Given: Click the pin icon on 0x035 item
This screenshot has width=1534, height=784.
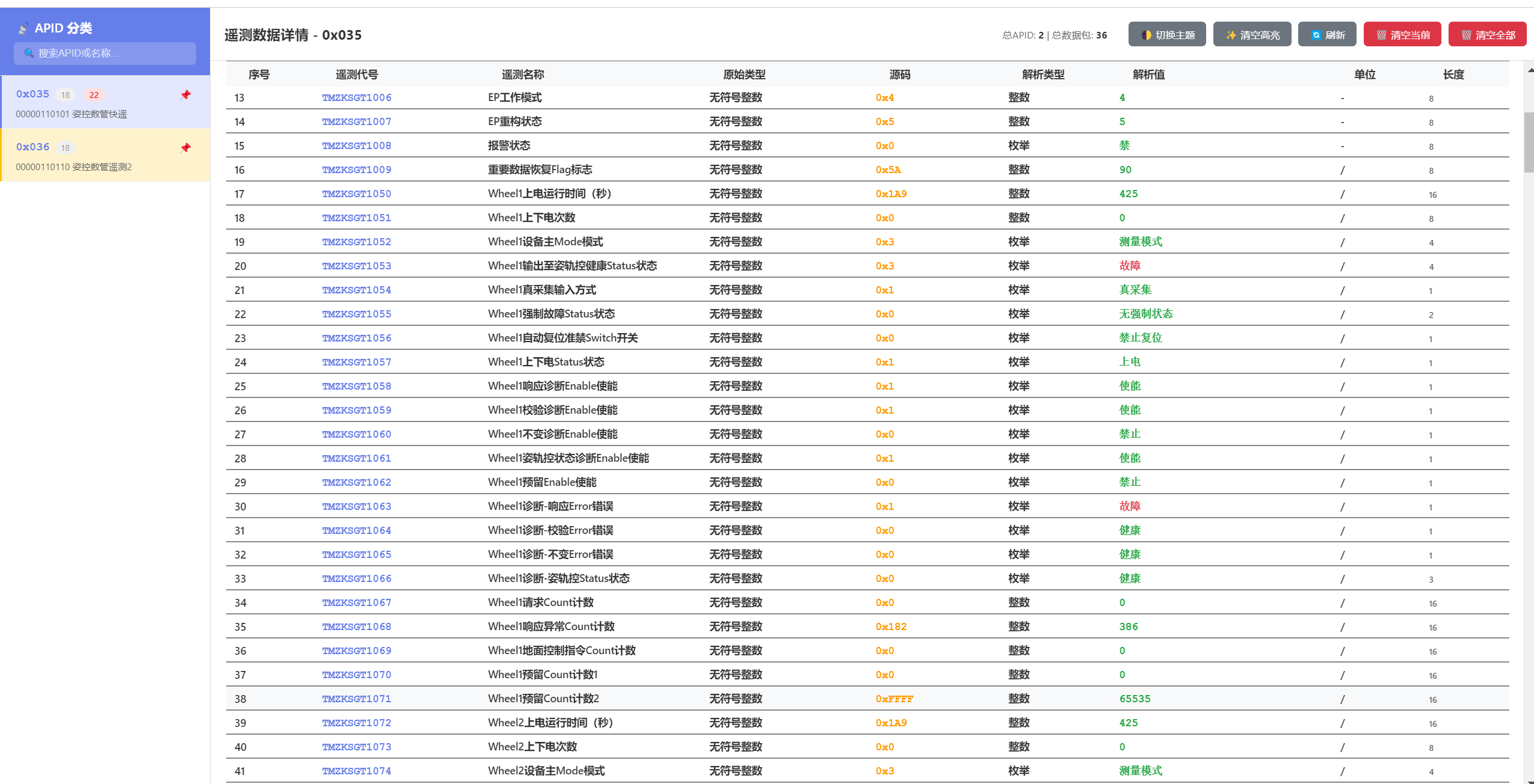Looking at the screenshot, I should coord(186,95).
